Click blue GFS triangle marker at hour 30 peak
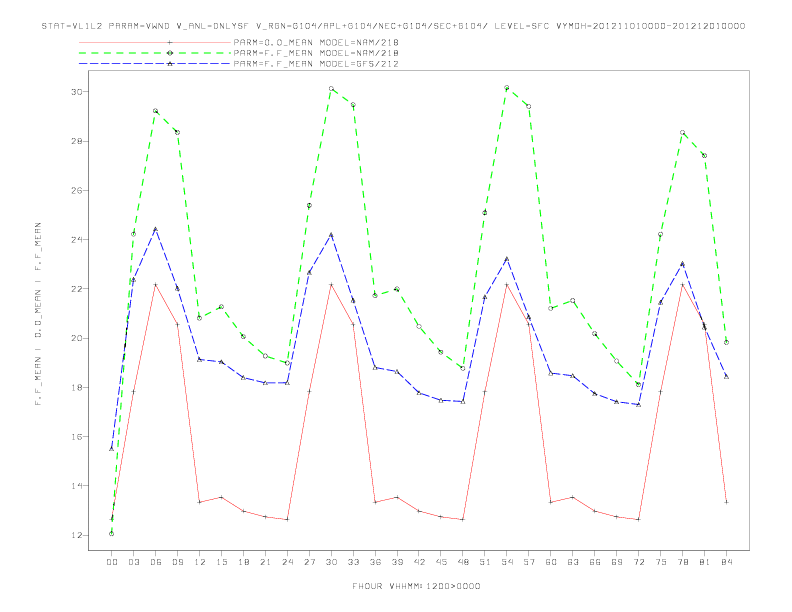The image size is (792, 612). click(x=331, y=235)
